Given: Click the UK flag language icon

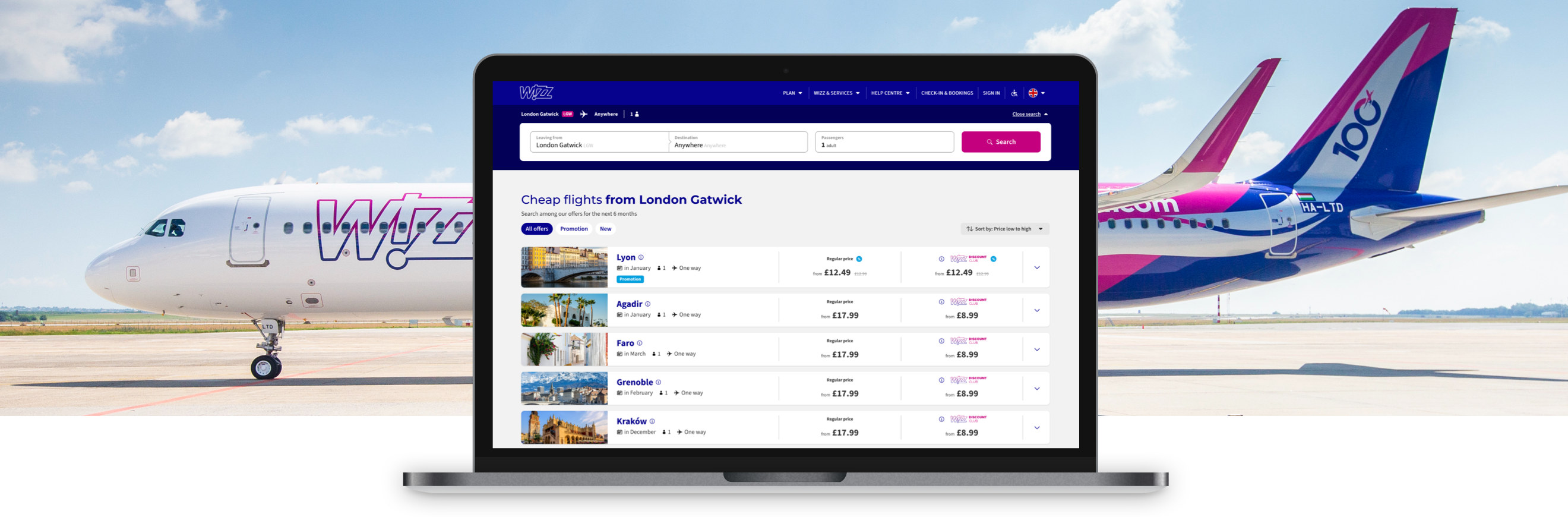Looking at the screenshot, I should pyautogui.click(x=1033, y=93).
